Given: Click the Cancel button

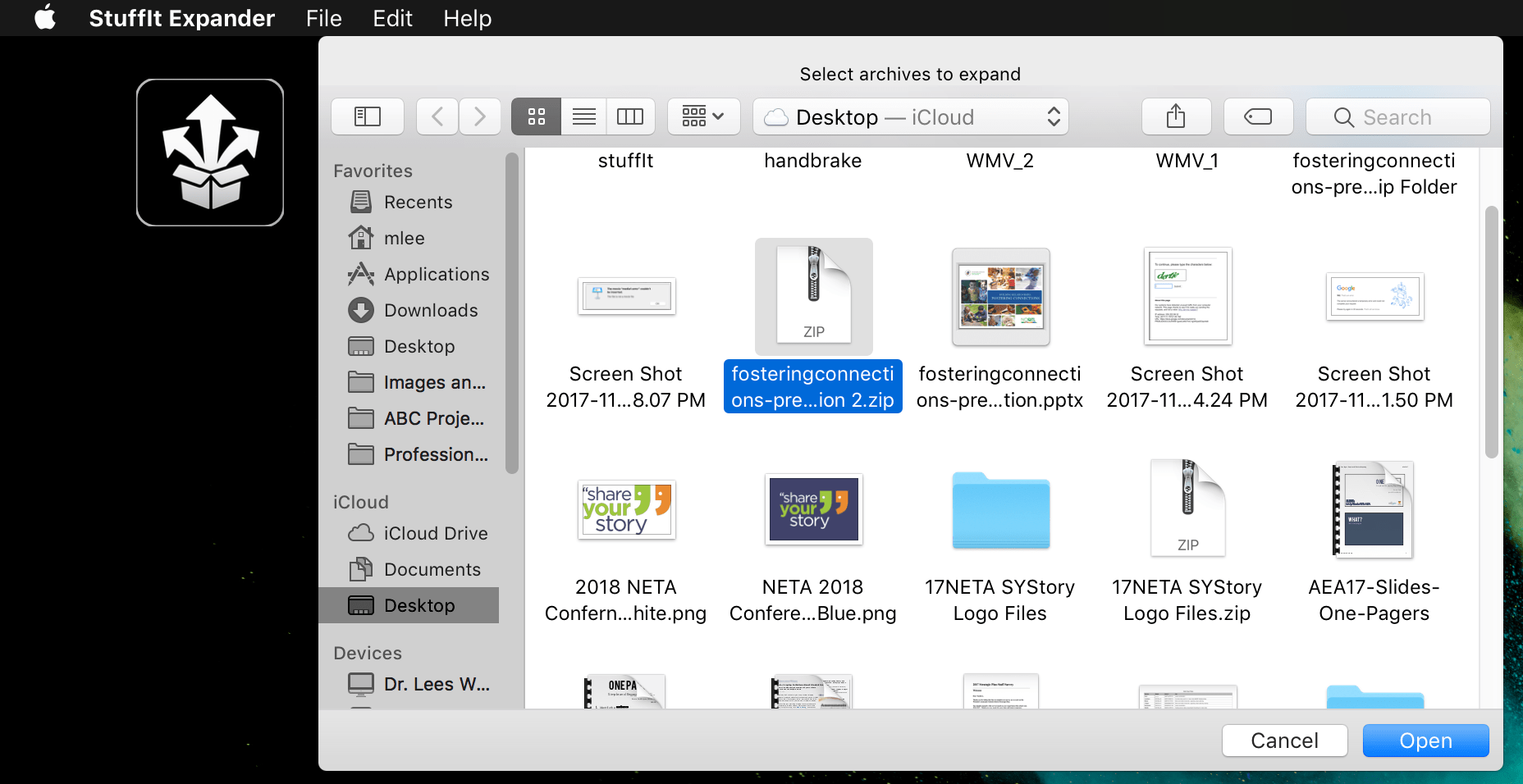Looking at the screenshot, I should (1284, 741).
